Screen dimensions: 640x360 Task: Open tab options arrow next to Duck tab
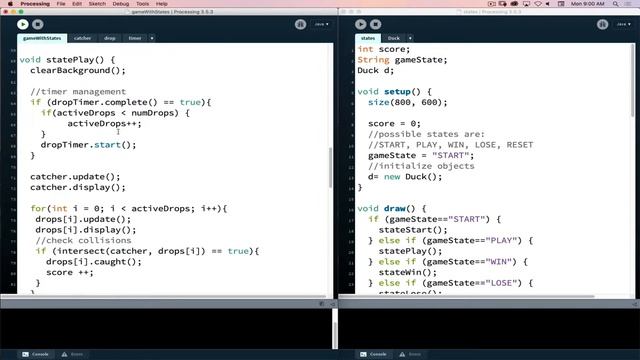click(x=410, y=38)
